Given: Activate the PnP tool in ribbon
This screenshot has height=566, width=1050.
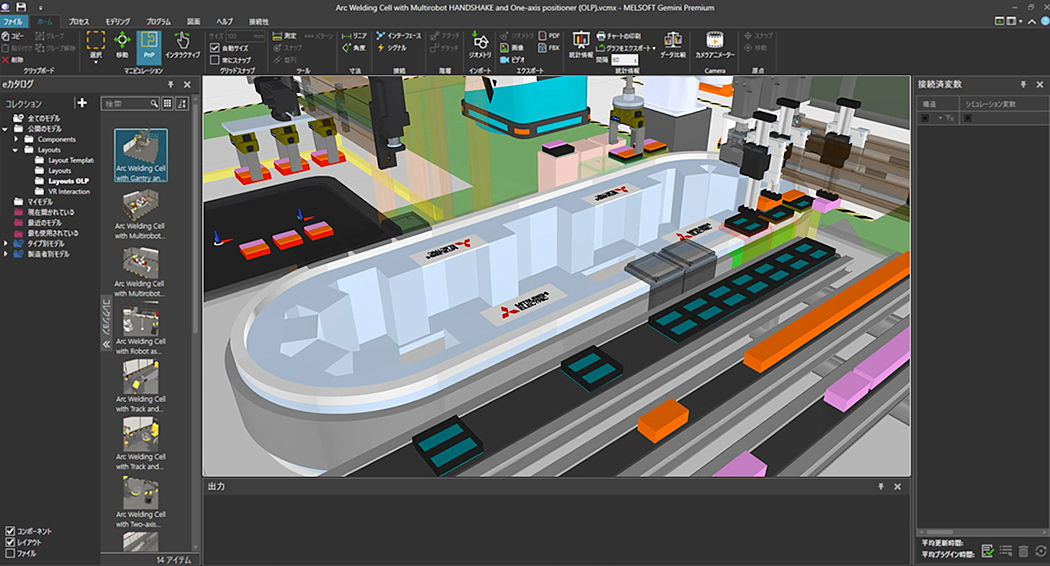Looking at the screenshot, I should 149,46.
